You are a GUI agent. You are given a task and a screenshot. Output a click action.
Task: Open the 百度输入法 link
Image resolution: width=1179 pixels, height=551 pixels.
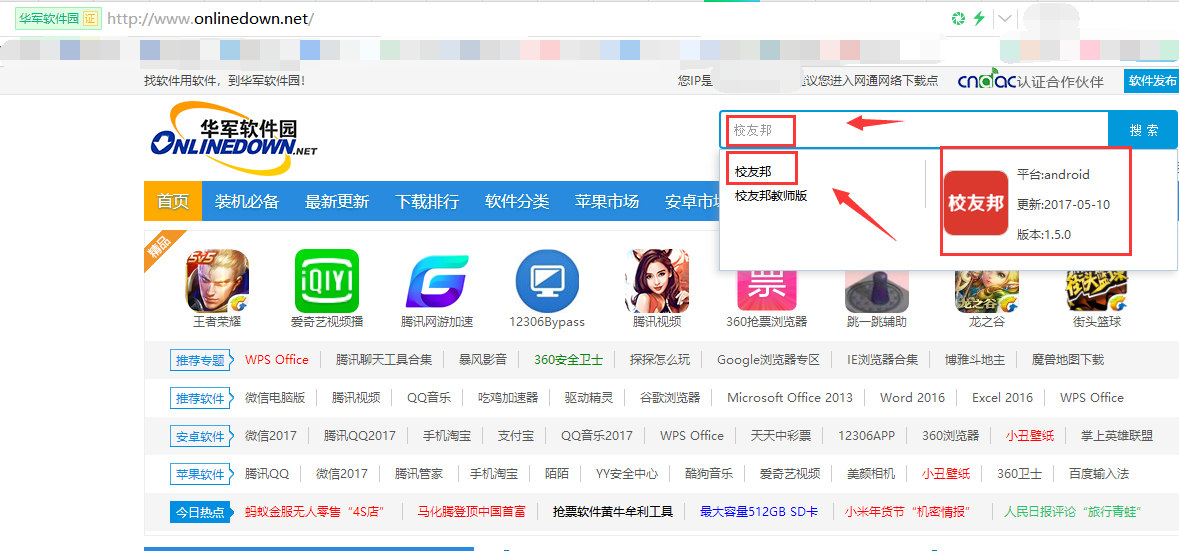1099,474
